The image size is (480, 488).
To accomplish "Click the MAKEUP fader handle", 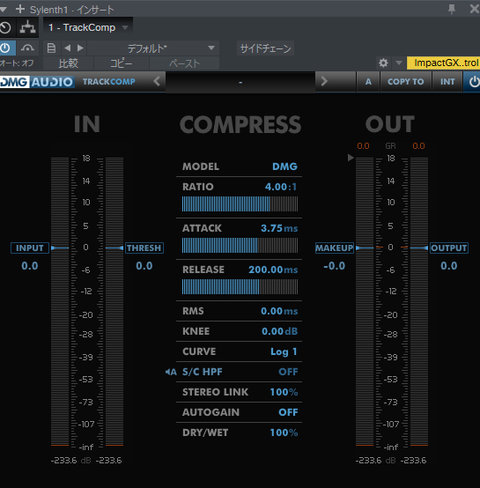I will click(334, 248).
